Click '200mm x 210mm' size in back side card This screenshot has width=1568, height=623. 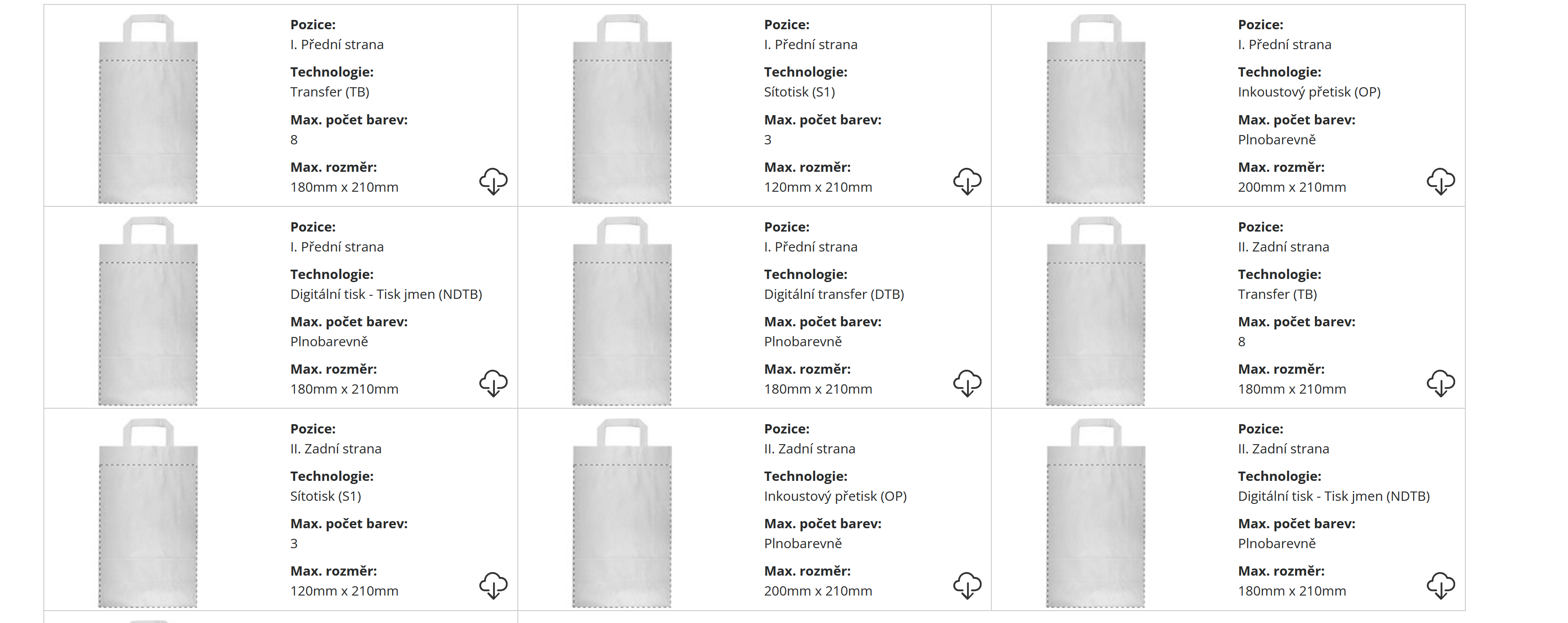817,591
